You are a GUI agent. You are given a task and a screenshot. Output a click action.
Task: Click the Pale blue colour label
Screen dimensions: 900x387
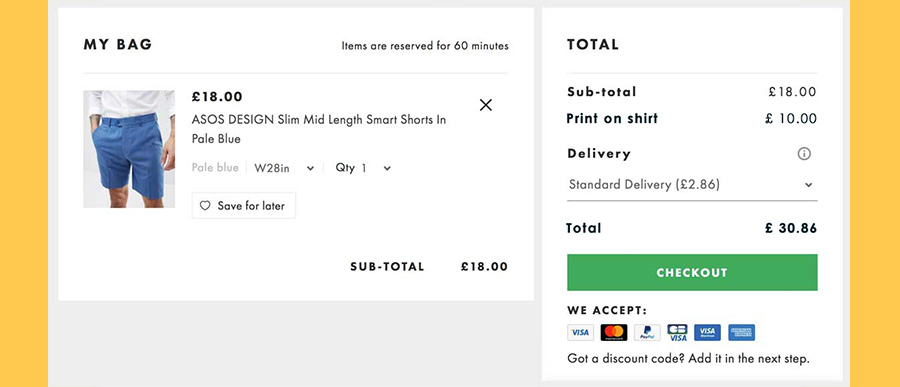[x=215, y=168]
